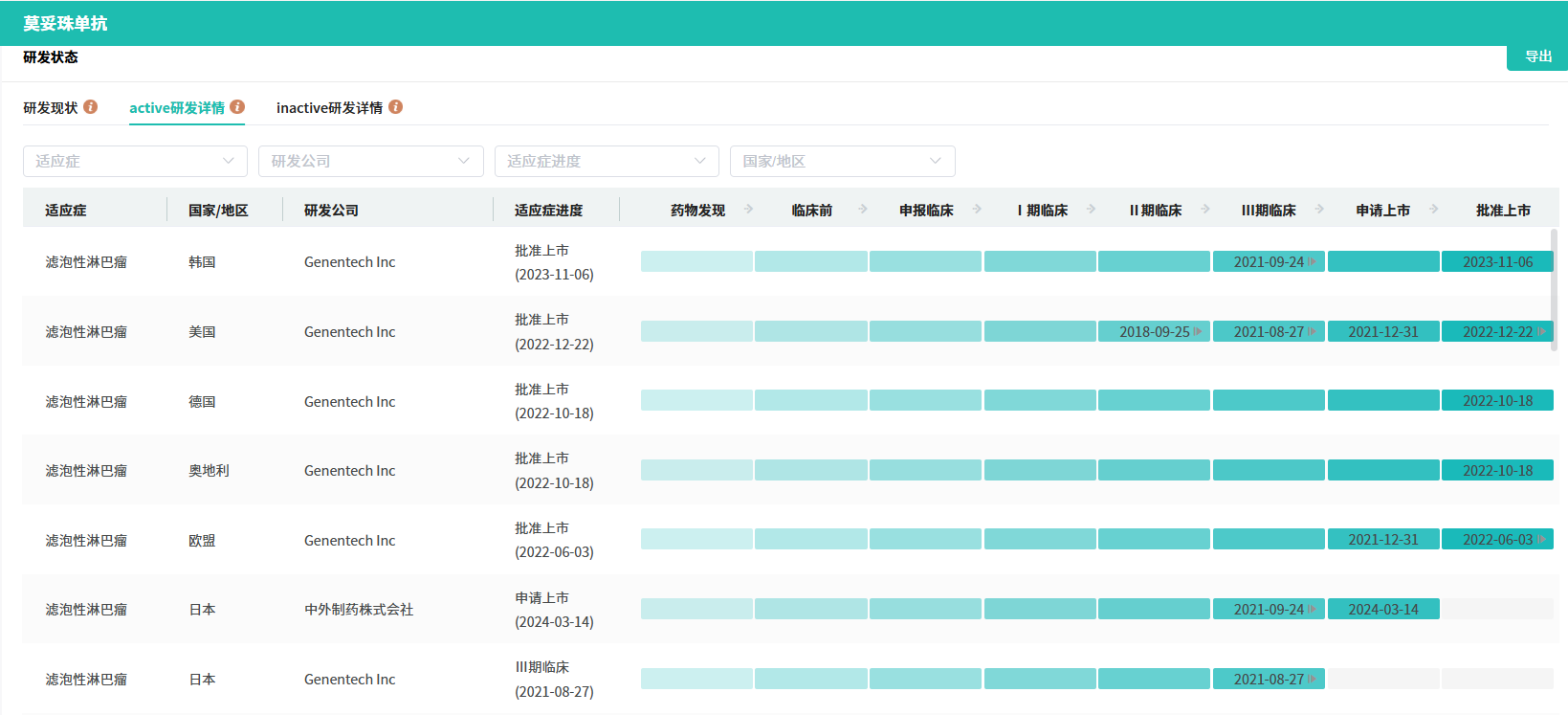The image size is (1568, 715).
Task: Click the arrow icon after the 2018-09-25 date
Action: 1198,332
